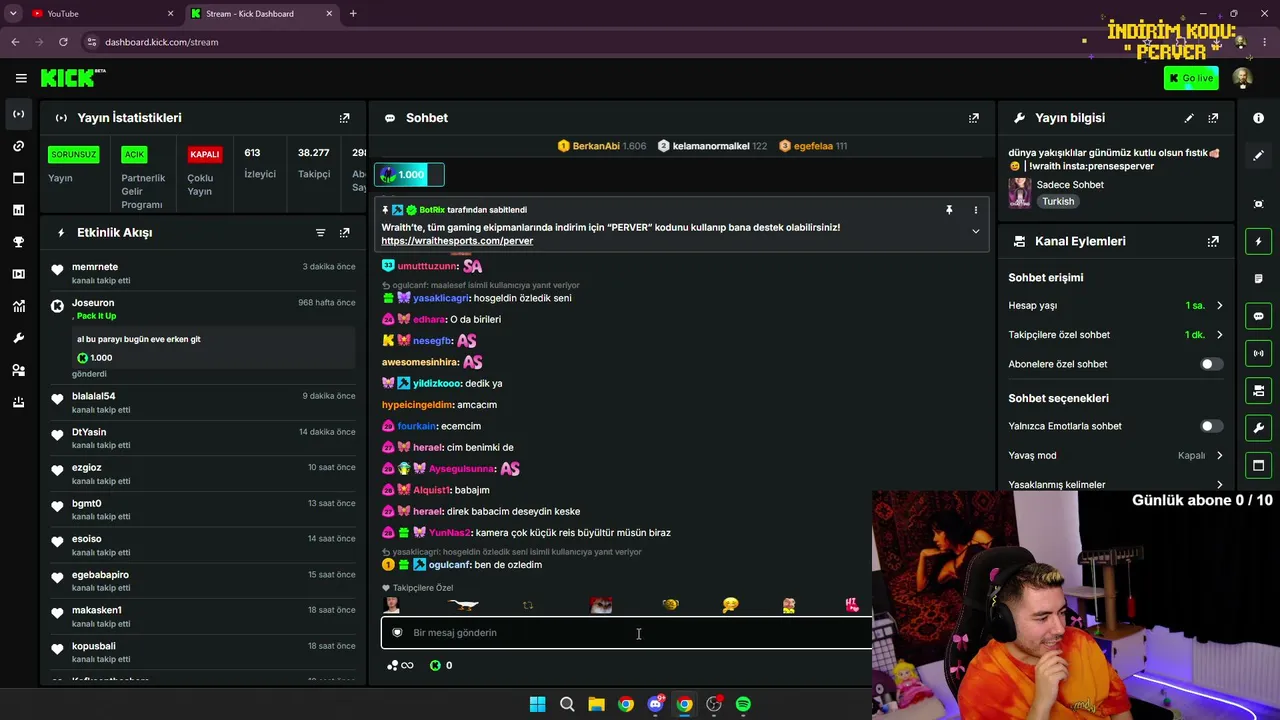Click the Go live button
Screen dimensions: 1280x720
[x=1190, y=78]
